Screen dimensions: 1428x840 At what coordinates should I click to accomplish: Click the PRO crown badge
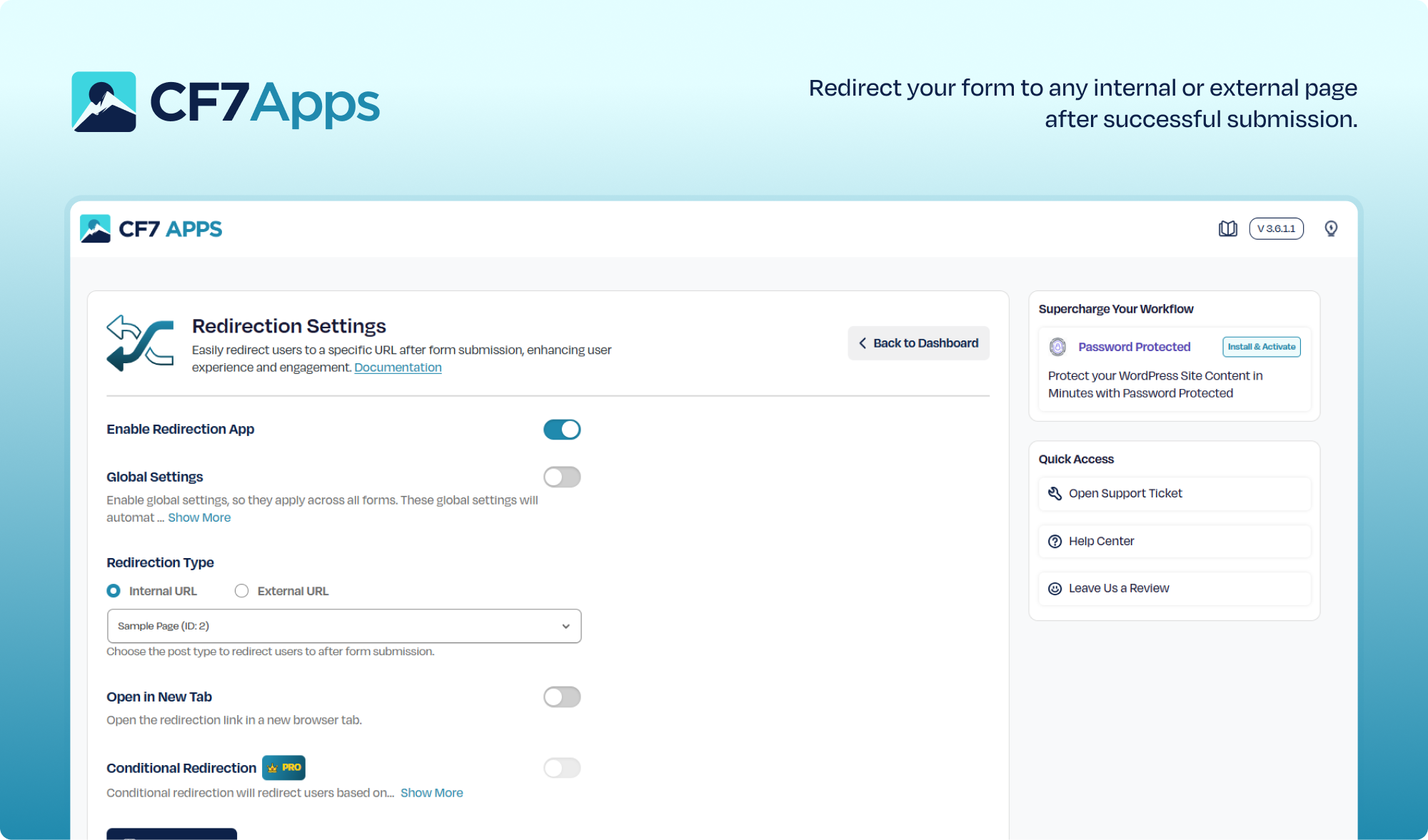[283, 767]
